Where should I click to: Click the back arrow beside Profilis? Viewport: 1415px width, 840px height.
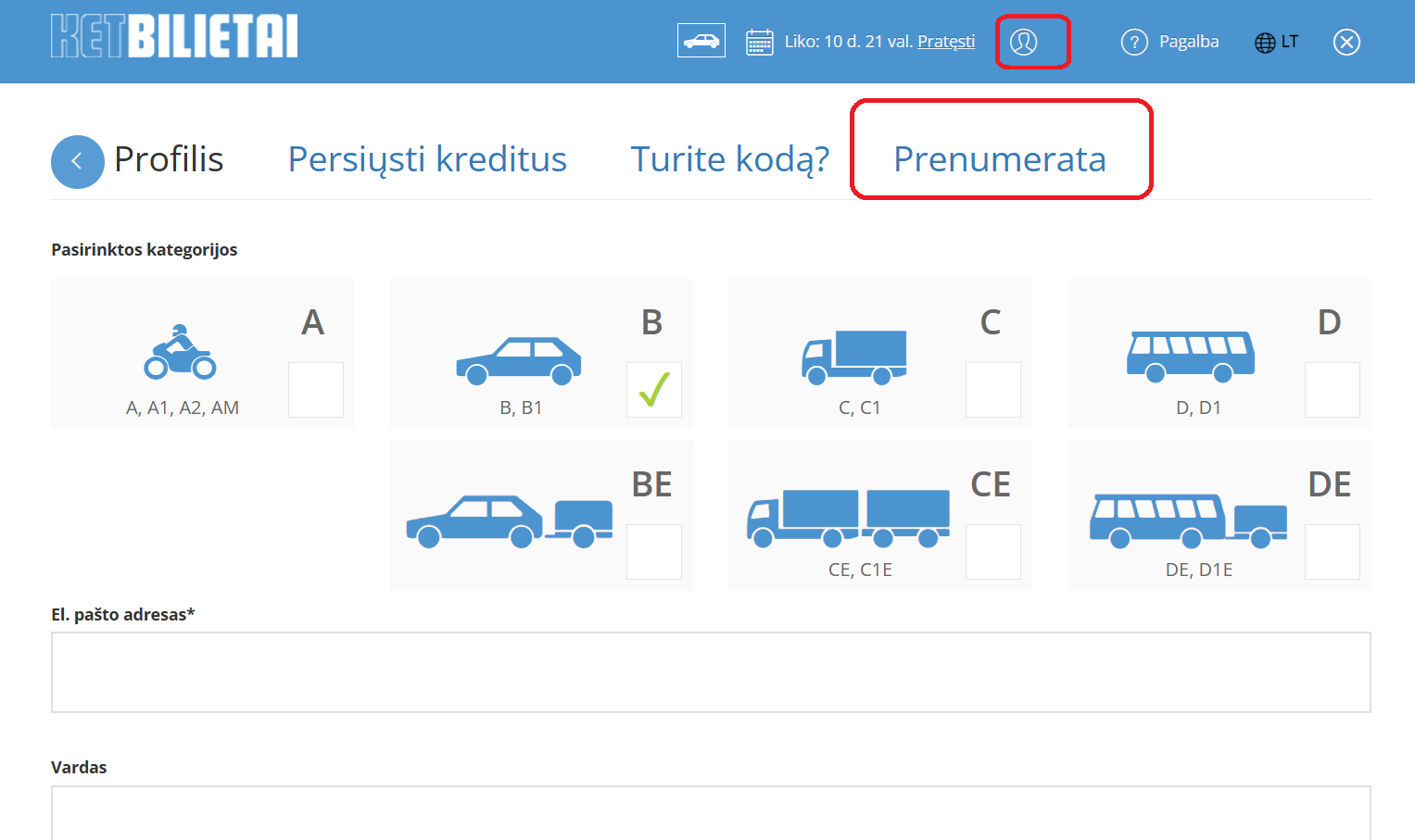click(x=77, y=161)
